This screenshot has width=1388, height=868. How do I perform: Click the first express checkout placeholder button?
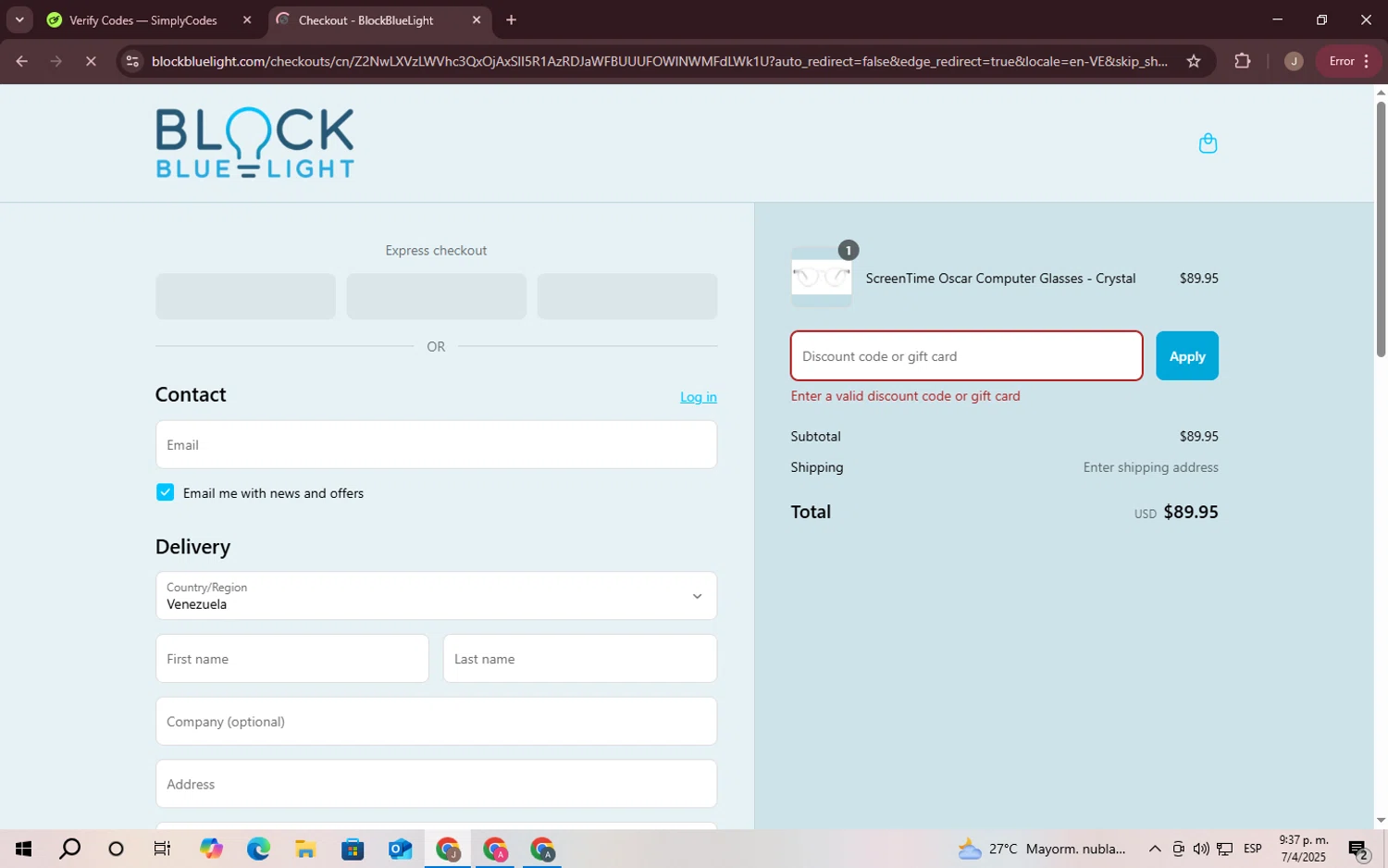pos(245,296)
